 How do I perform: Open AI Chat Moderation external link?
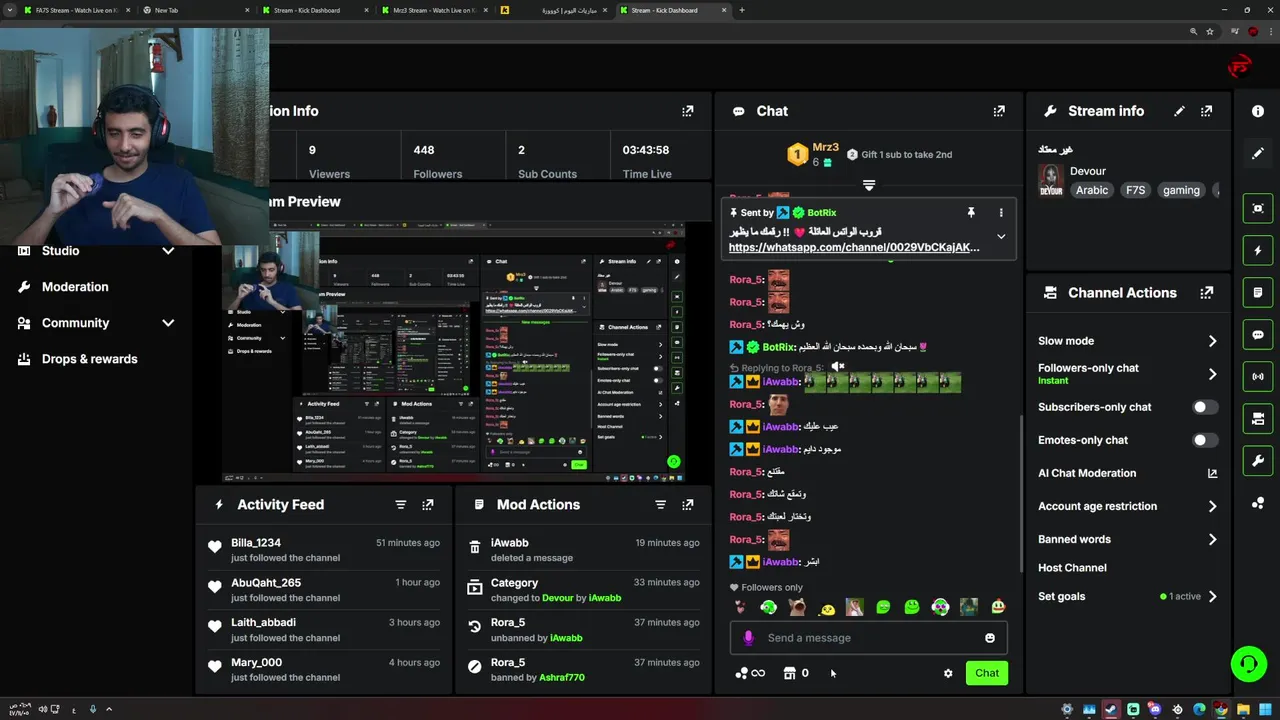pos(1212,473)
